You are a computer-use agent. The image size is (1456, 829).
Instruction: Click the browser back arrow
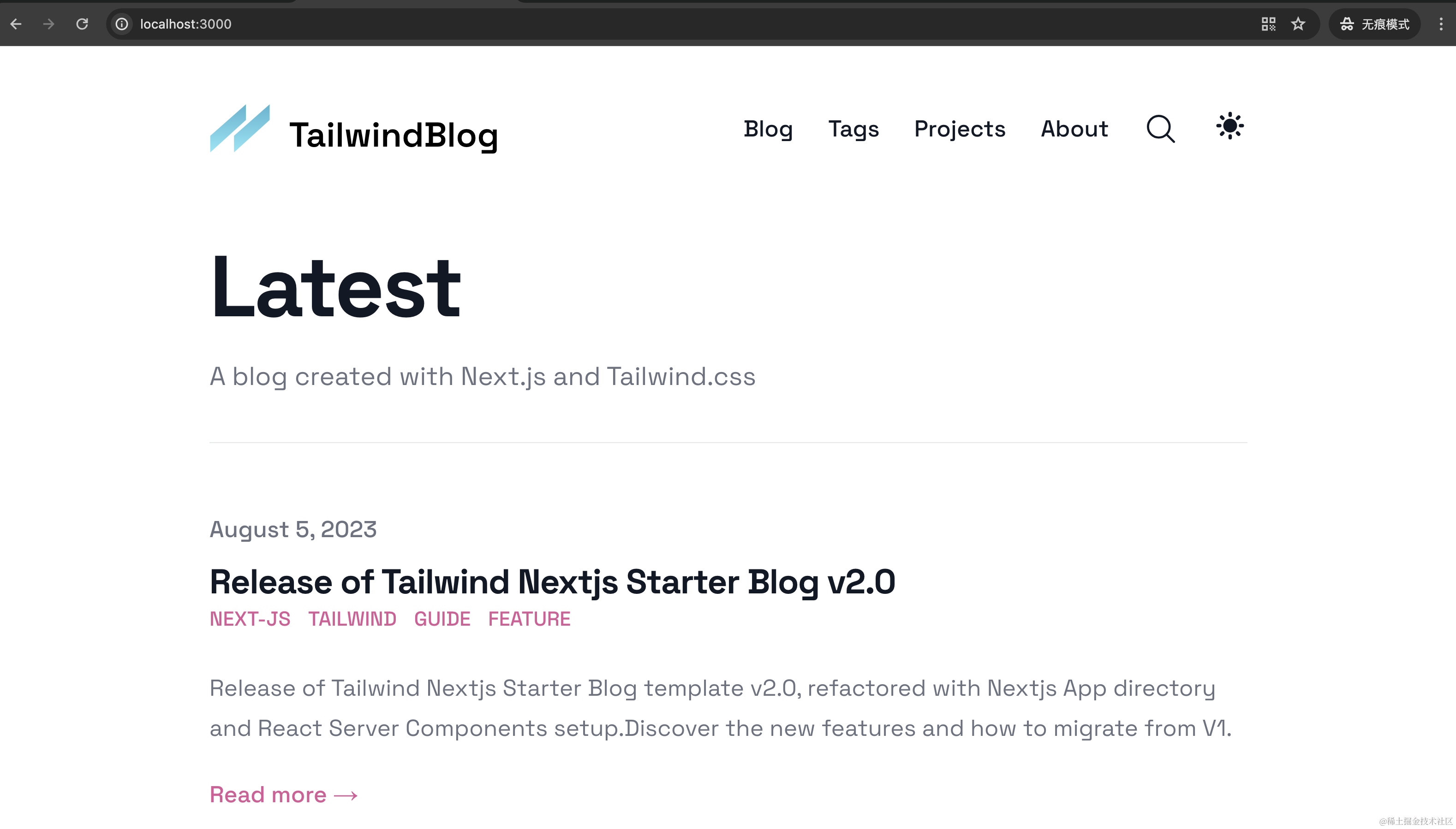16,24
